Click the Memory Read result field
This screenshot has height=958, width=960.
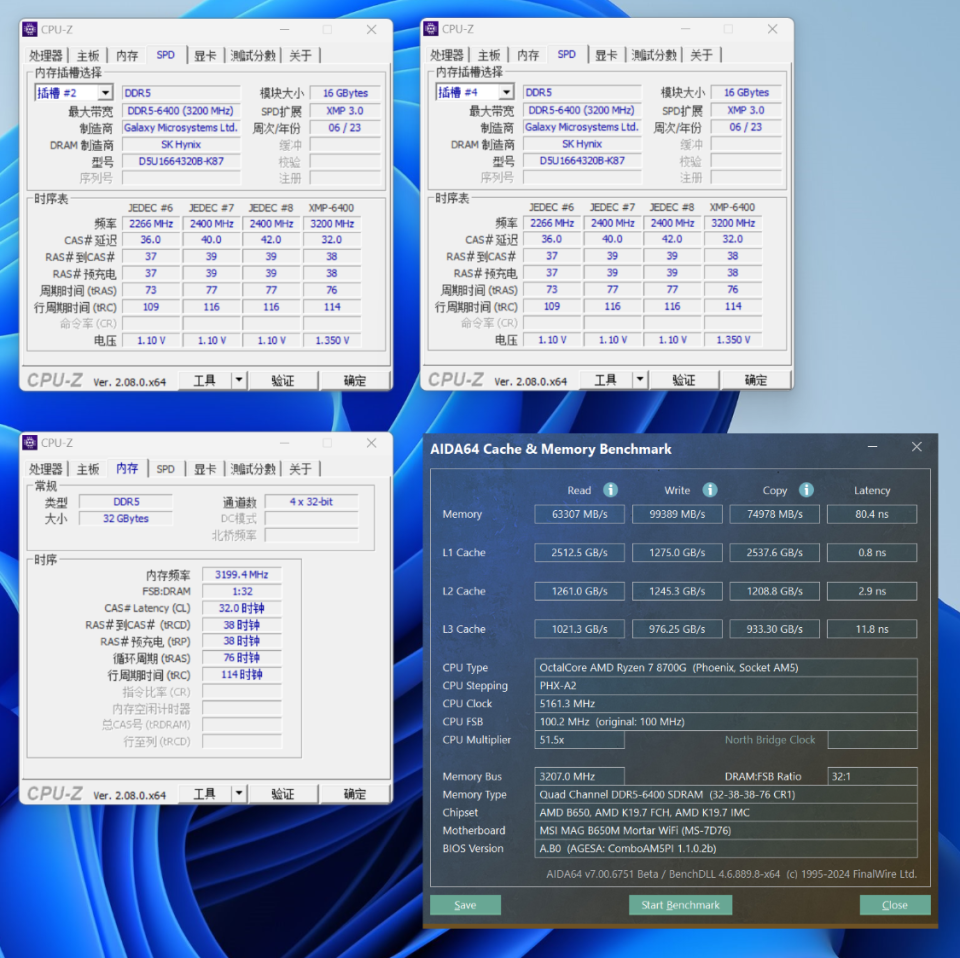pyautogui.click(x=579, y=514)
